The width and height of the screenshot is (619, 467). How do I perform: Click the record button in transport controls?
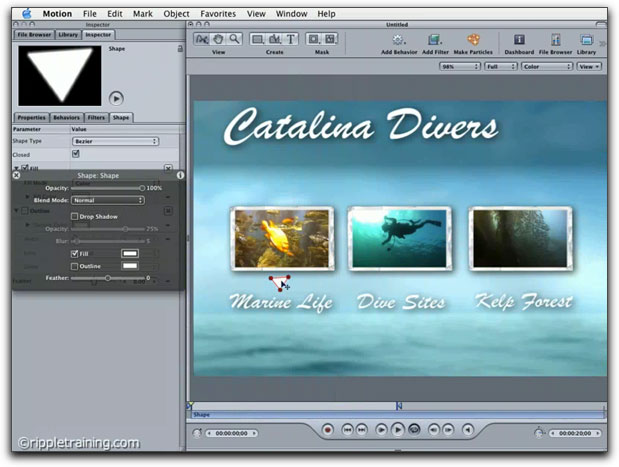click(x=326, y=429)
